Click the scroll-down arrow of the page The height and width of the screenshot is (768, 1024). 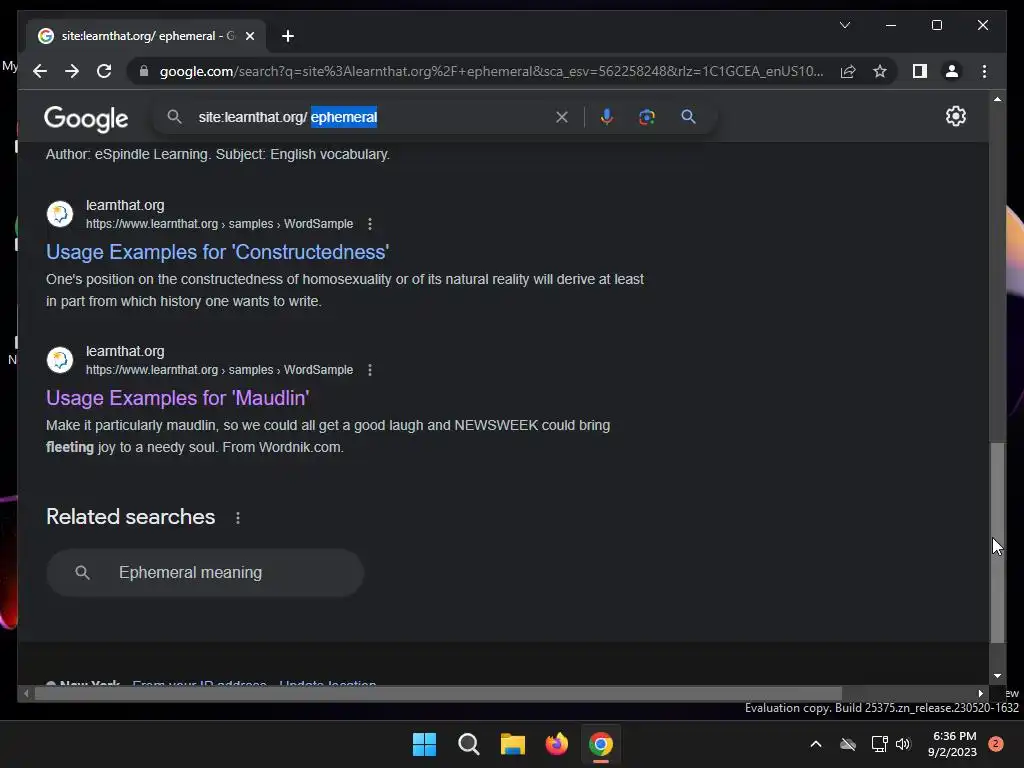click(997, 676)
